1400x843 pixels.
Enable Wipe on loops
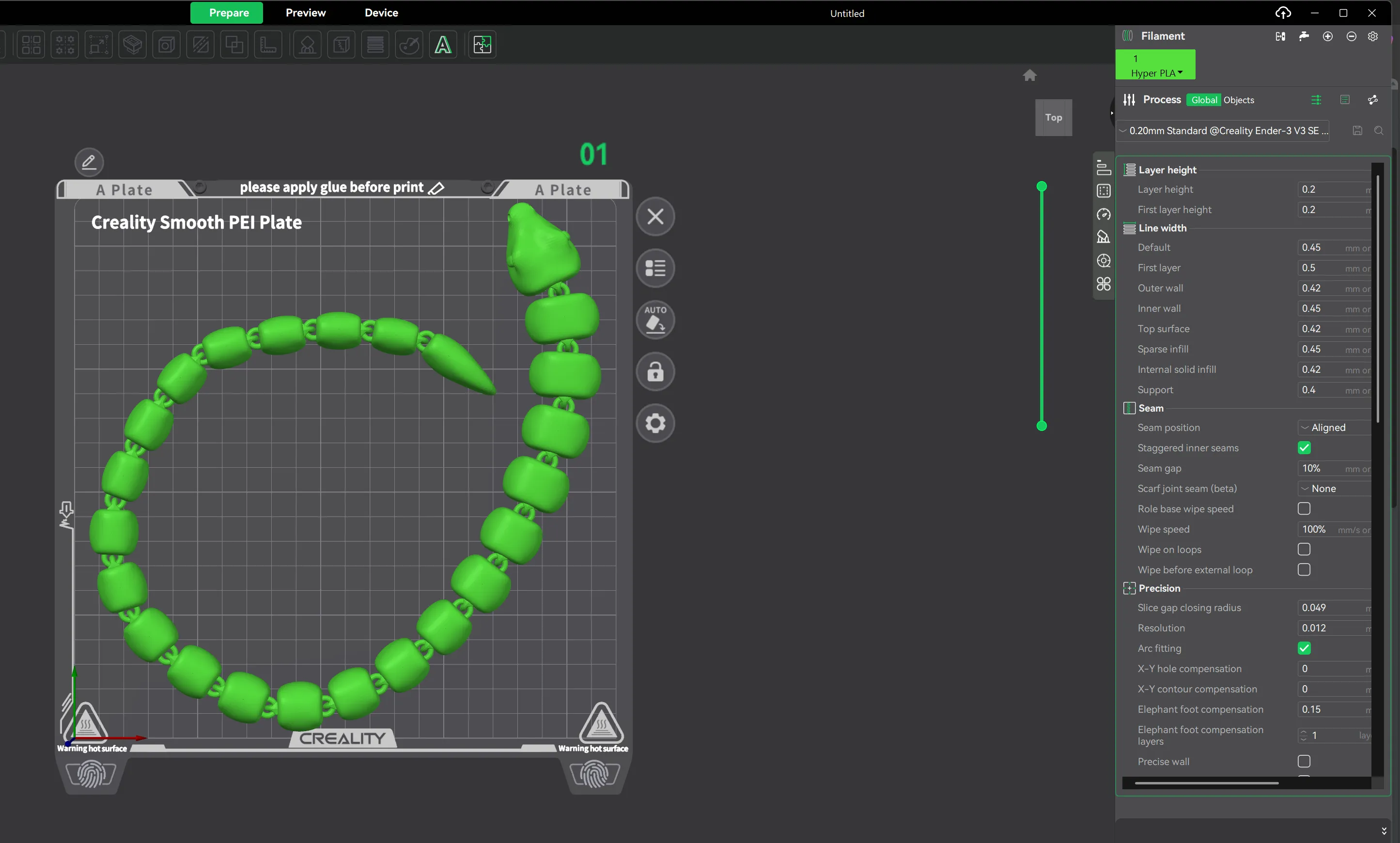(x=1304, y=549)
